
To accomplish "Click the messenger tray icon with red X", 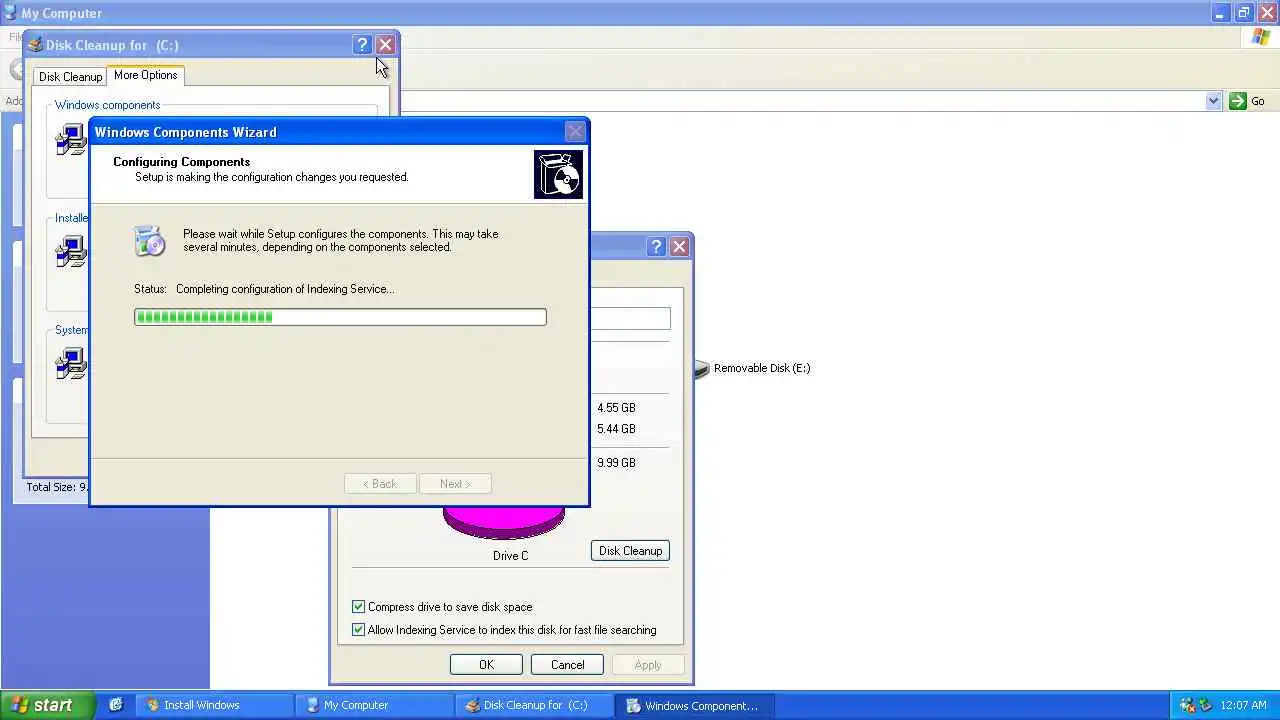I will [x=1187, y=705].
